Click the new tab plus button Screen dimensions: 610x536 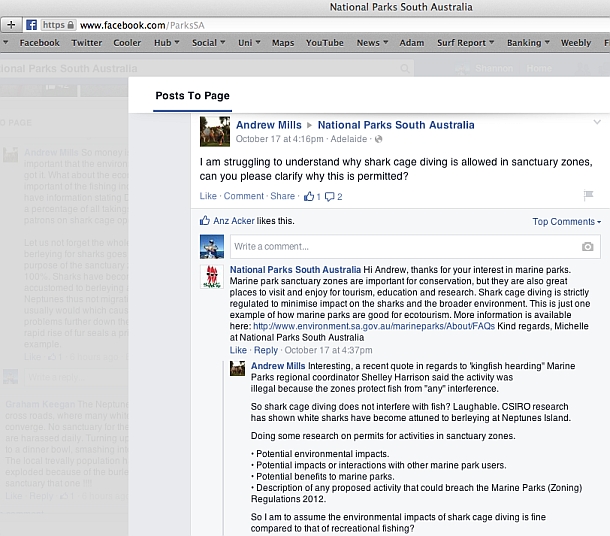point(11,25)
